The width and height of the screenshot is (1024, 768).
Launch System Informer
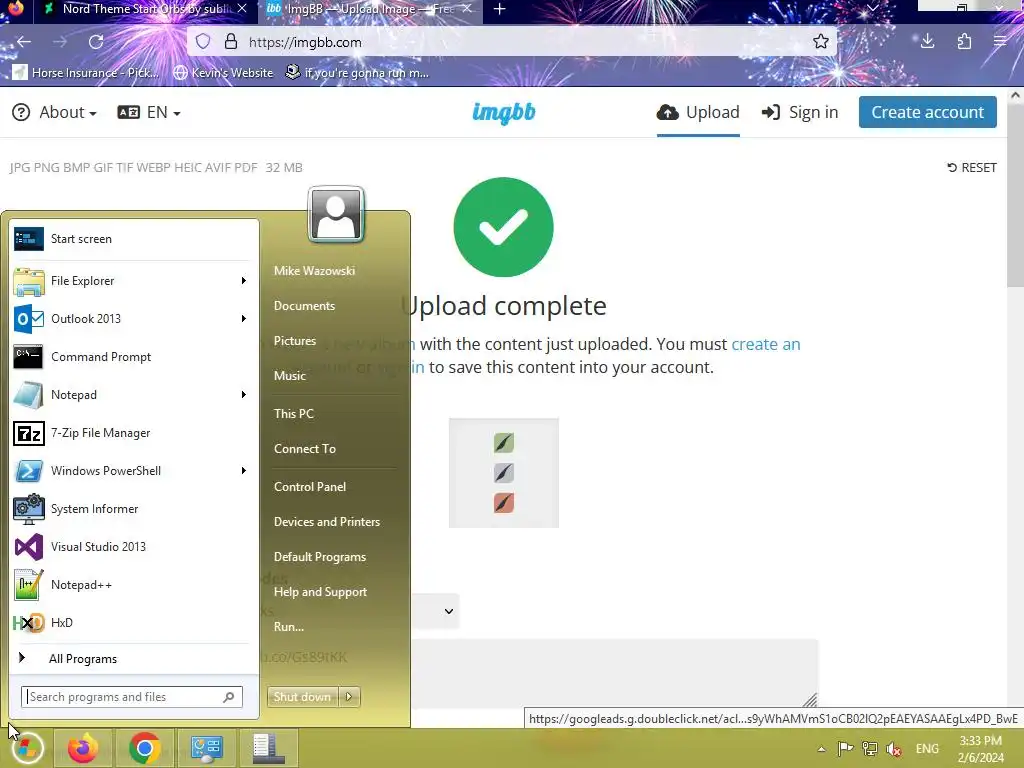click(x=134, y=509)
